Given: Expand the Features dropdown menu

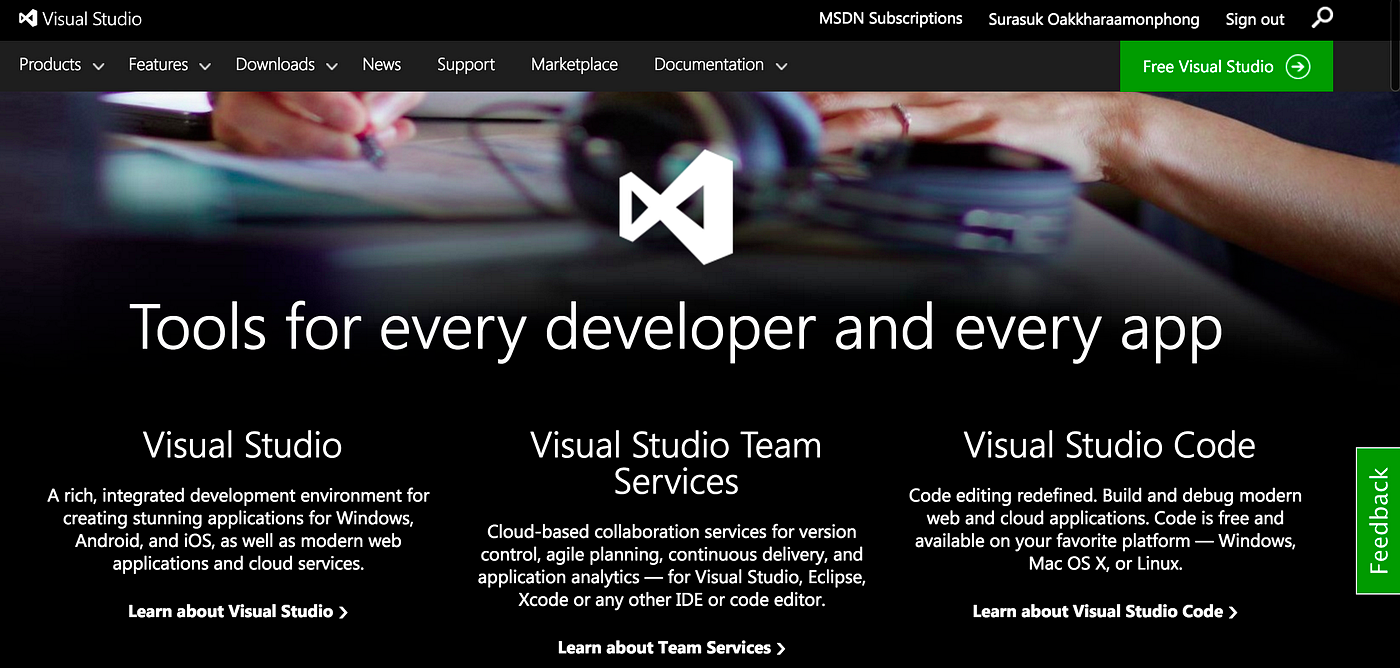Looking at the screenshot, I should pyautogui.click(x=205, y=66).
